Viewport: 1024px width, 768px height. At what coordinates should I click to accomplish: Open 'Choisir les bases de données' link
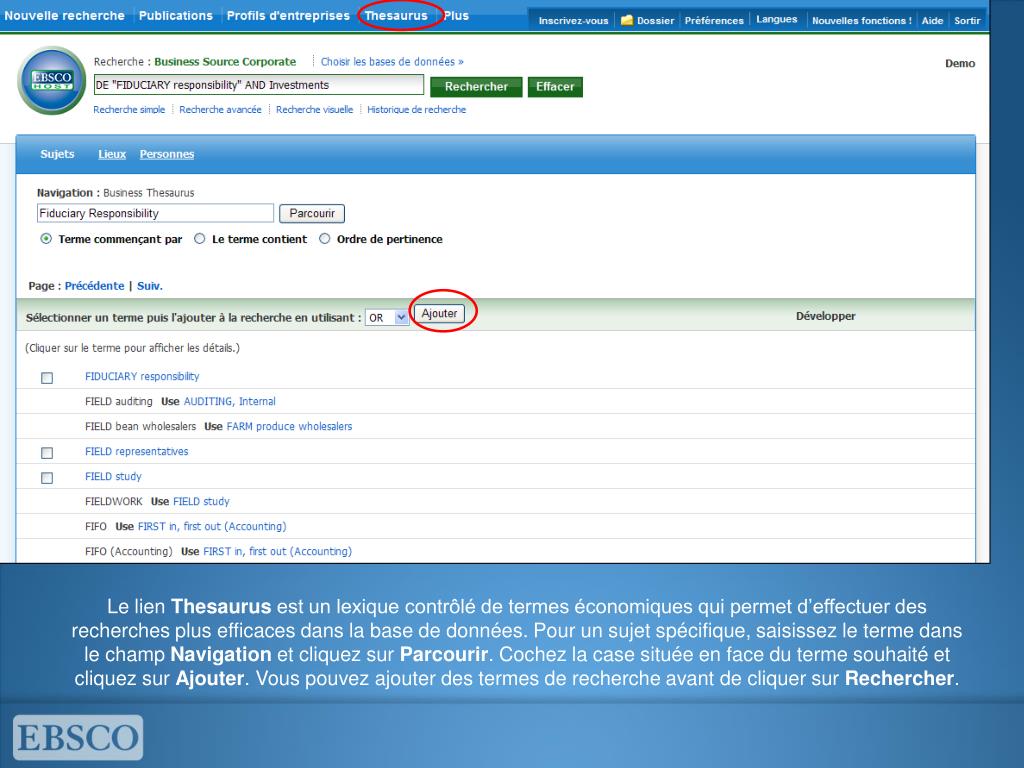tap(392, 61)
